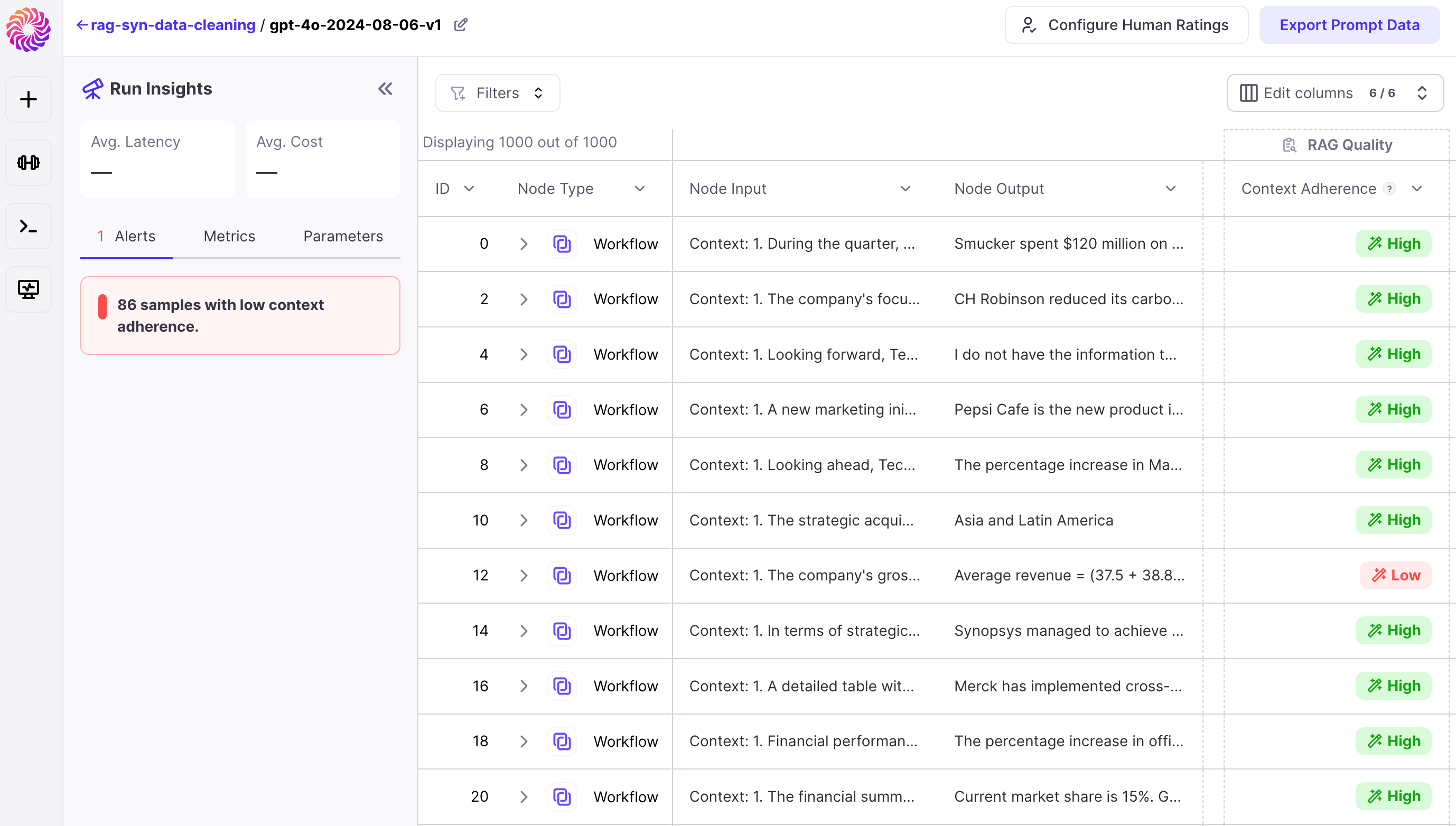This screenshot has height=826, width=1456.
Task: Open the ID column sort menu
Action: click(x=469, y=189)
